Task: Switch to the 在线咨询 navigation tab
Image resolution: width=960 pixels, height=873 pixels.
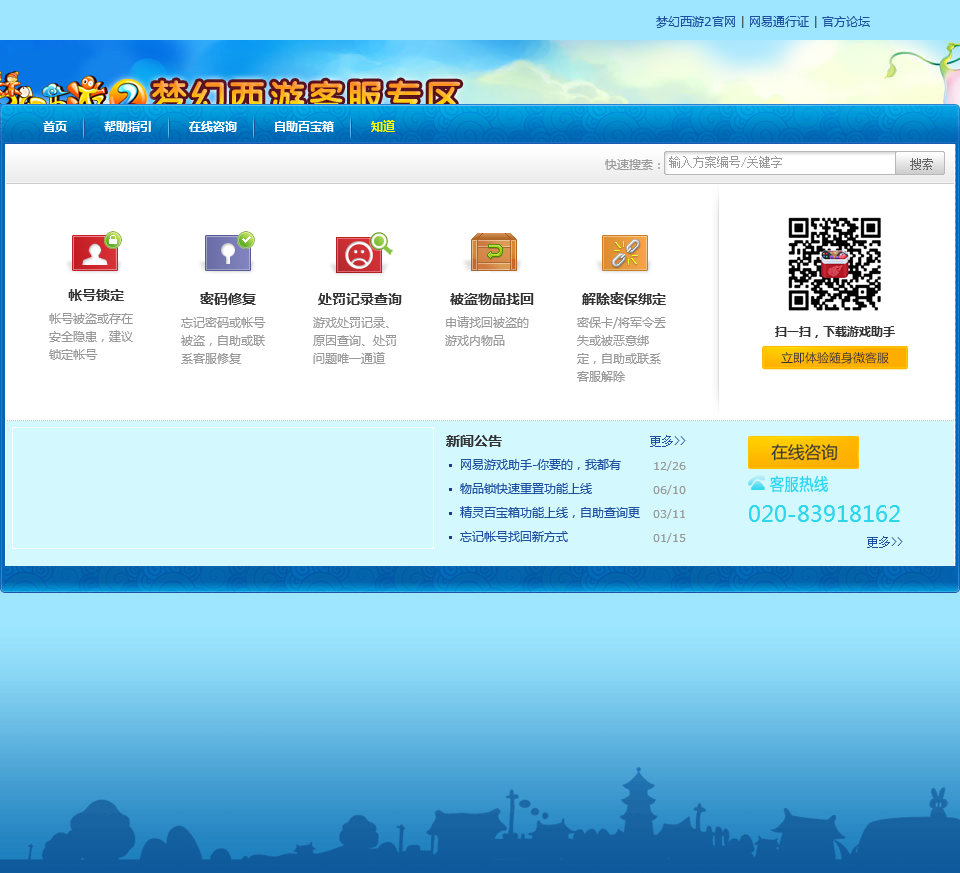Action: pyautogui.click(x=212, y=127)
